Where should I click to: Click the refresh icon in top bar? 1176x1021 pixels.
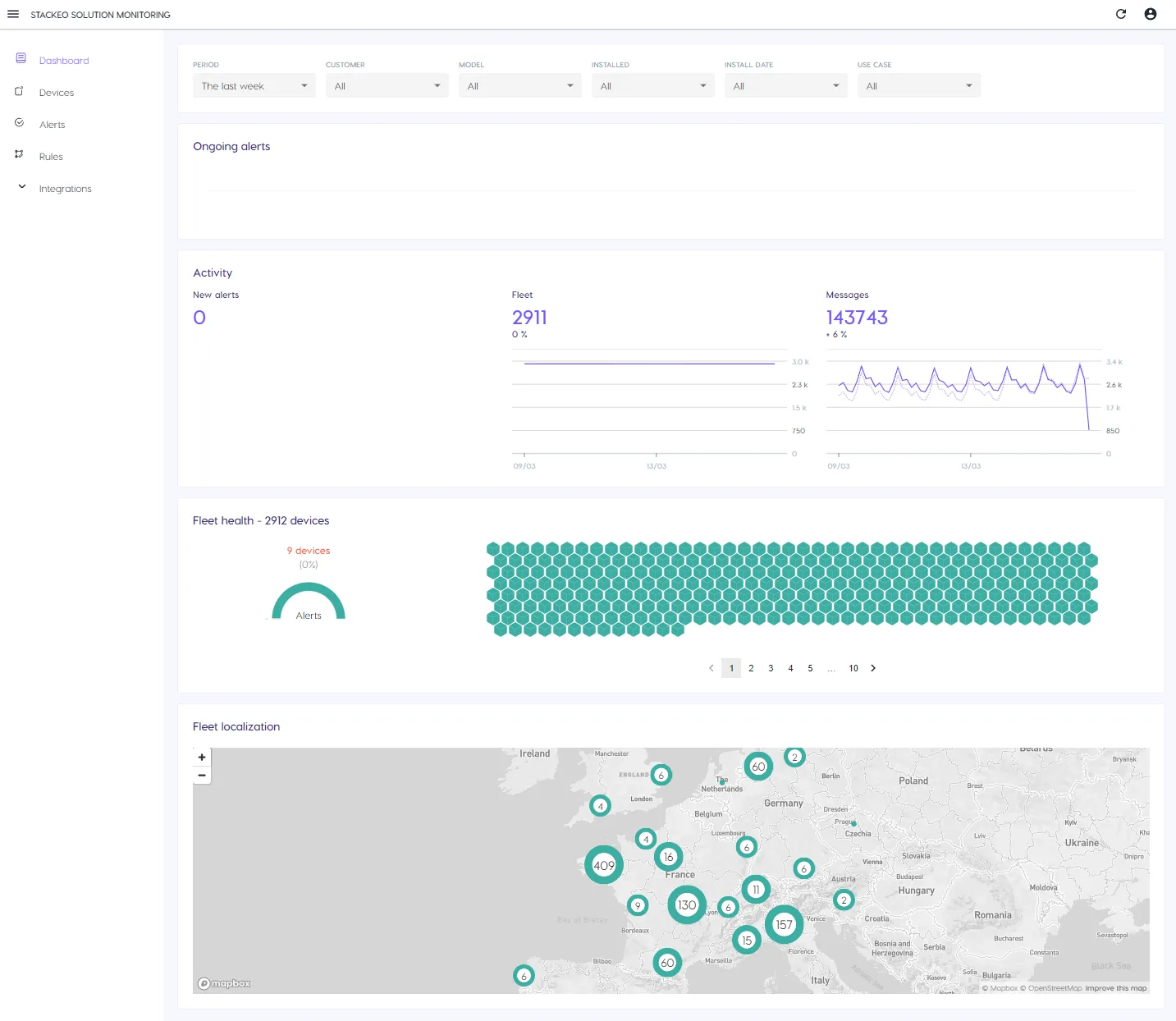[1121, 14]
